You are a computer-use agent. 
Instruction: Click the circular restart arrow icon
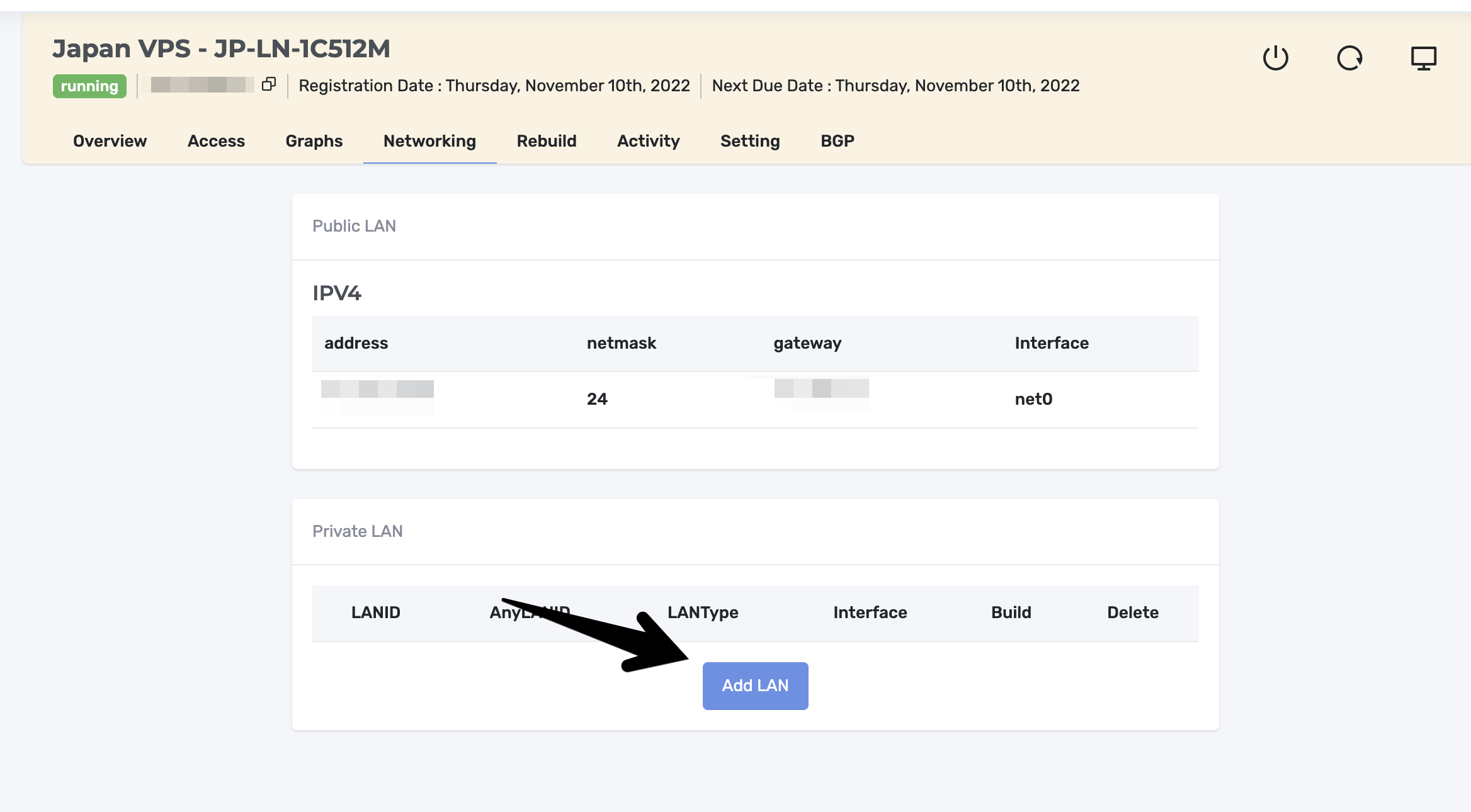(x=1349, y=58)
